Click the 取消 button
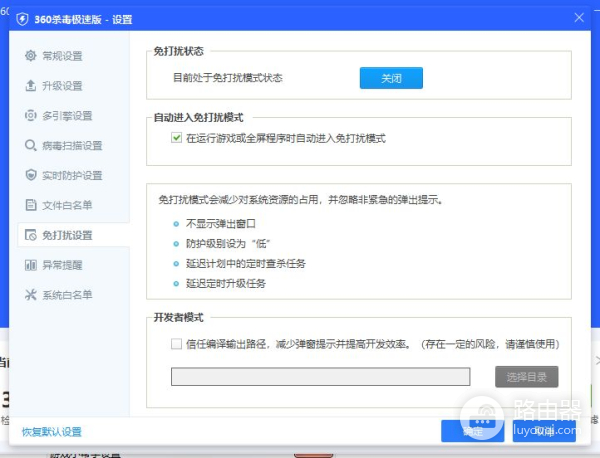 pos(544,431)
